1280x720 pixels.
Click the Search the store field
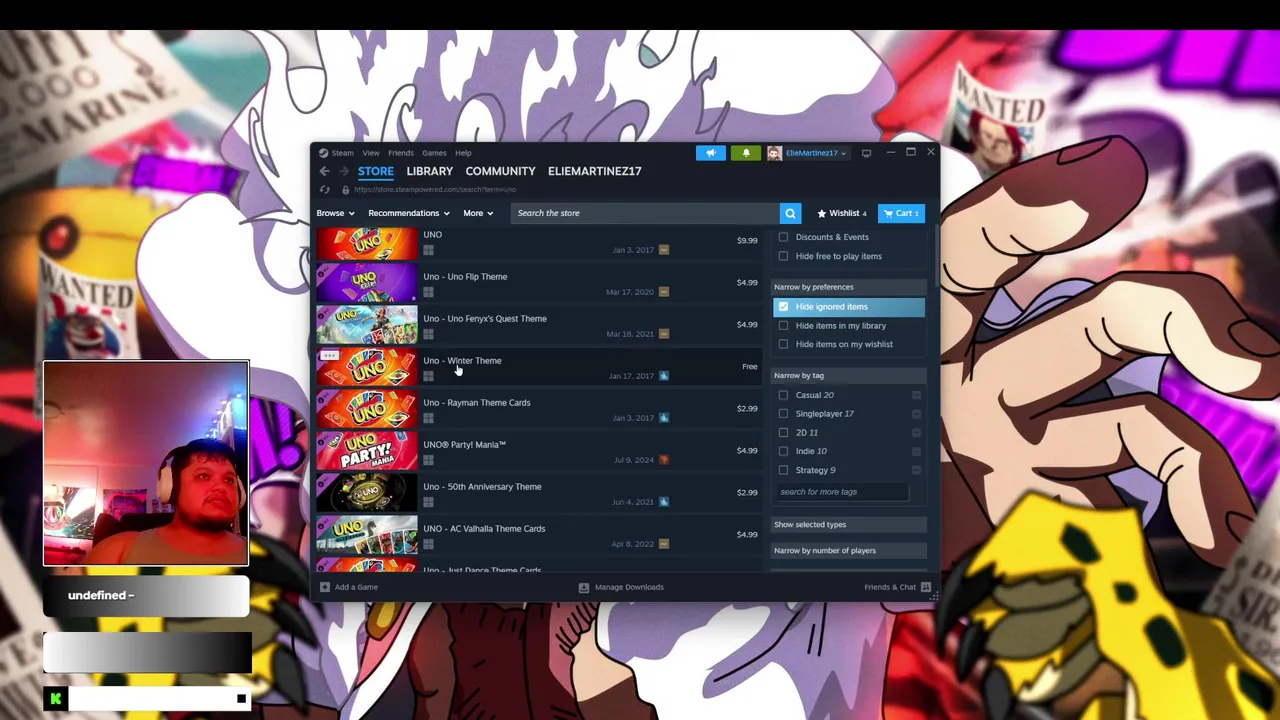coord(645,213)
